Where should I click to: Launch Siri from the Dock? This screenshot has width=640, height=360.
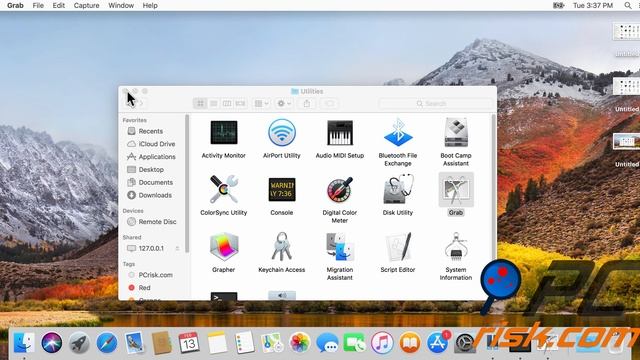pyautogui.click(x=51, y=342)
